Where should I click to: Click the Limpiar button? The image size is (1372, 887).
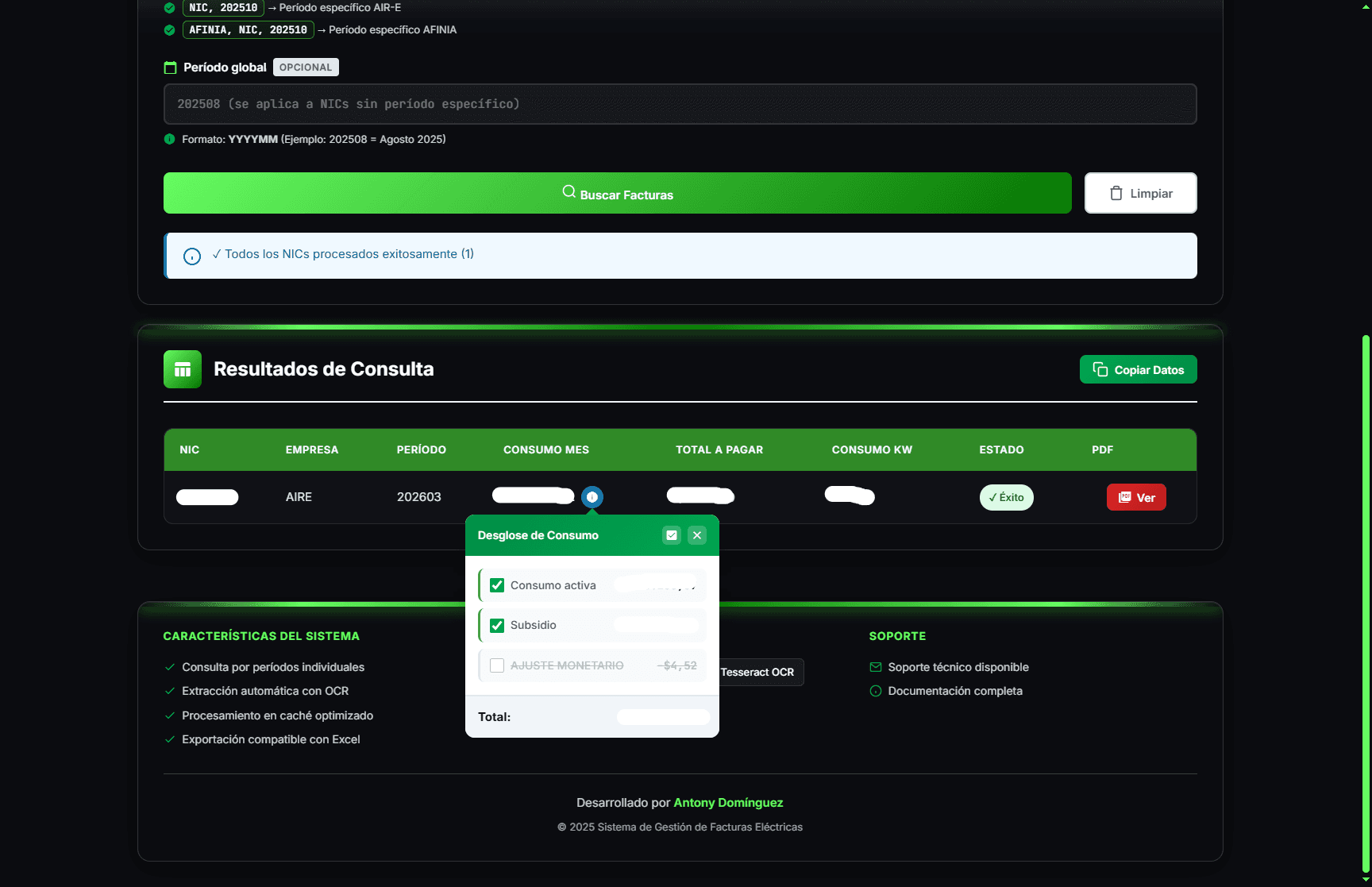click(1140, 193)
